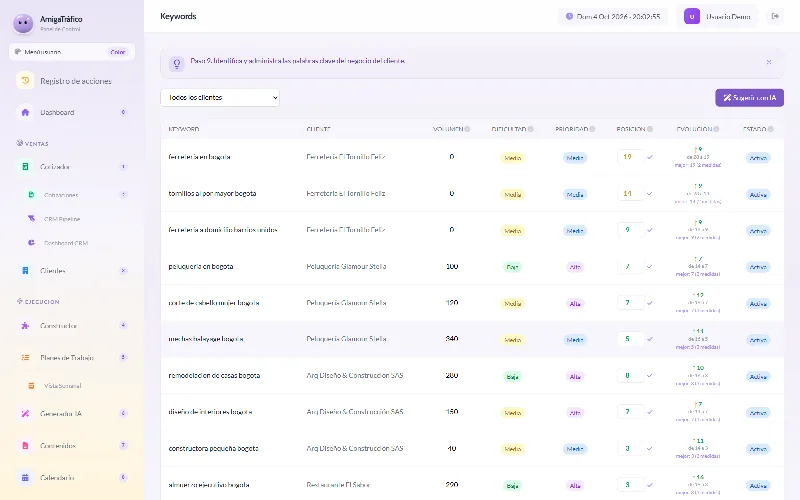Open the Cotizador sidebar icon
The image size is (800, 500).
pyautogui.click(x=25, y=166)
